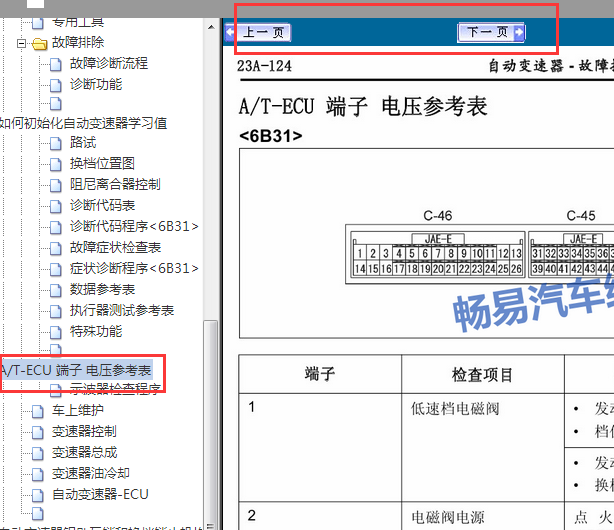This screenshot has height=530, width=614.
Task: Open the 诊断代码表 tree item
Action: pos(102,205)
